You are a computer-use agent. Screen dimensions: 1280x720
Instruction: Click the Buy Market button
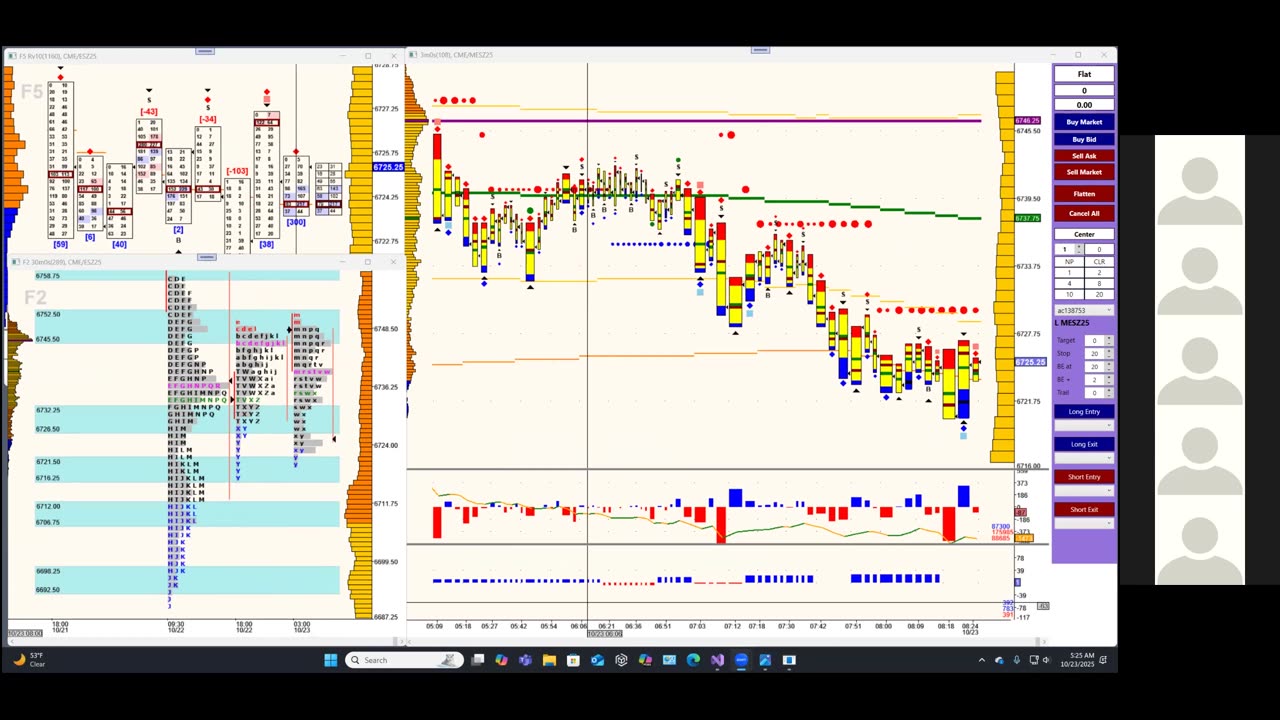1084,122
